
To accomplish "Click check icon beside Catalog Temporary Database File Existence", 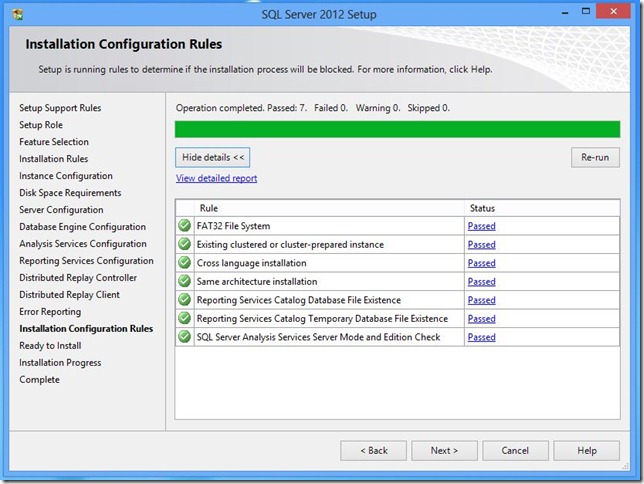I will (184, 318).
